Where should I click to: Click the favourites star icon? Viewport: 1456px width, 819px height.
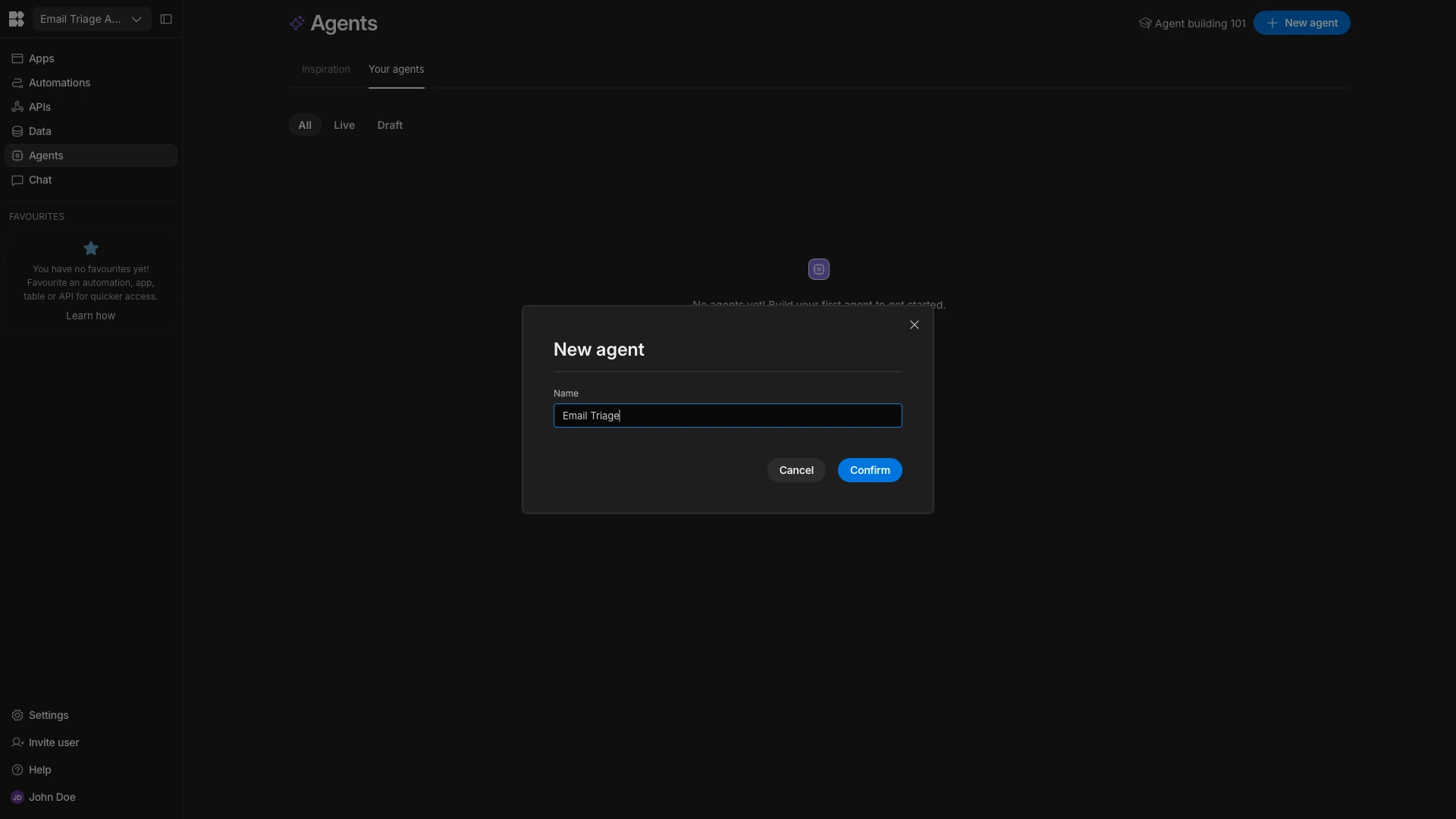click(90, 248)
